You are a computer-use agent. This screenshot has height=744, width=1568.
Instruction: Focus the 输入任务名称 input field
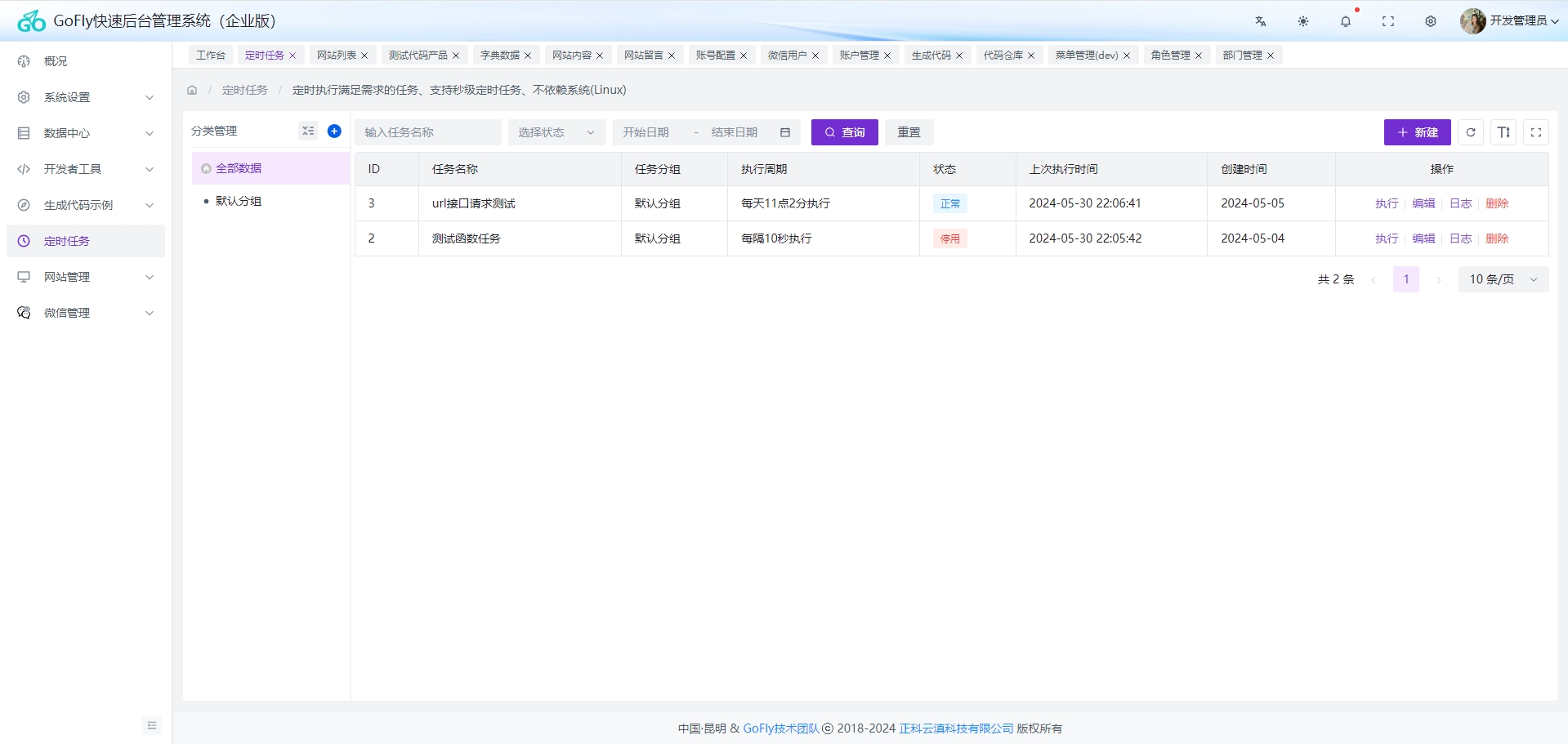coord(428,132)
